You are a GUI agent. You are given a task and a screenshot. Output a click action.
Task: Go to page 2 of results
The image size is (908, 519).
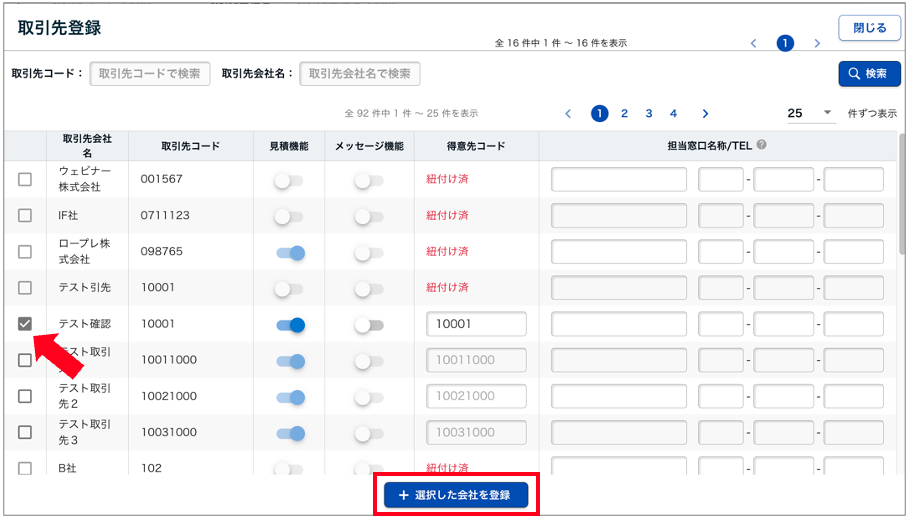[624, 114]
